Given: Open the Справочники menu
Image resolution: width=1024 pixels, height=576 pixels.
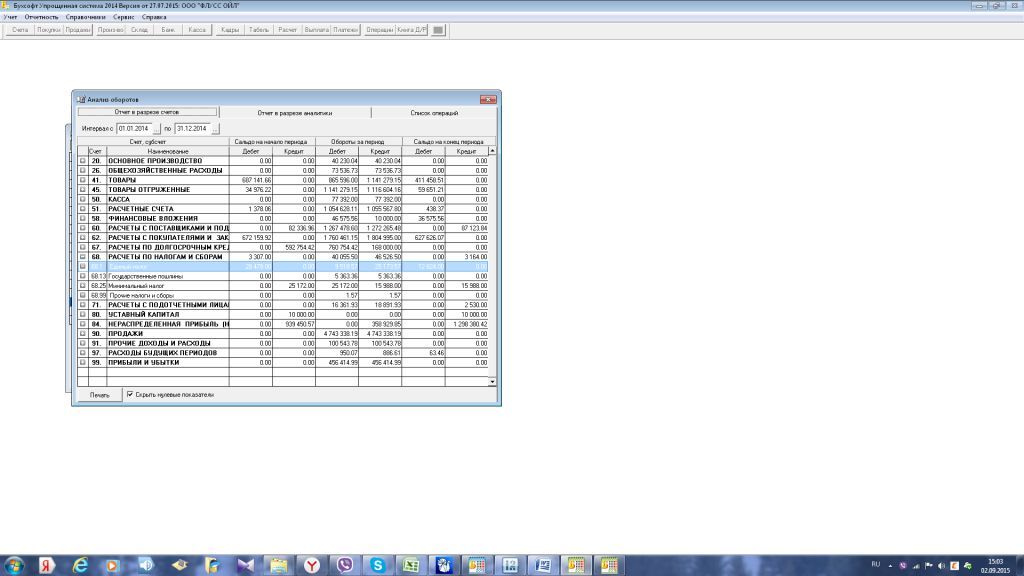Looking at the screenshot, I should pyautogui.click(x=85, y=17).
